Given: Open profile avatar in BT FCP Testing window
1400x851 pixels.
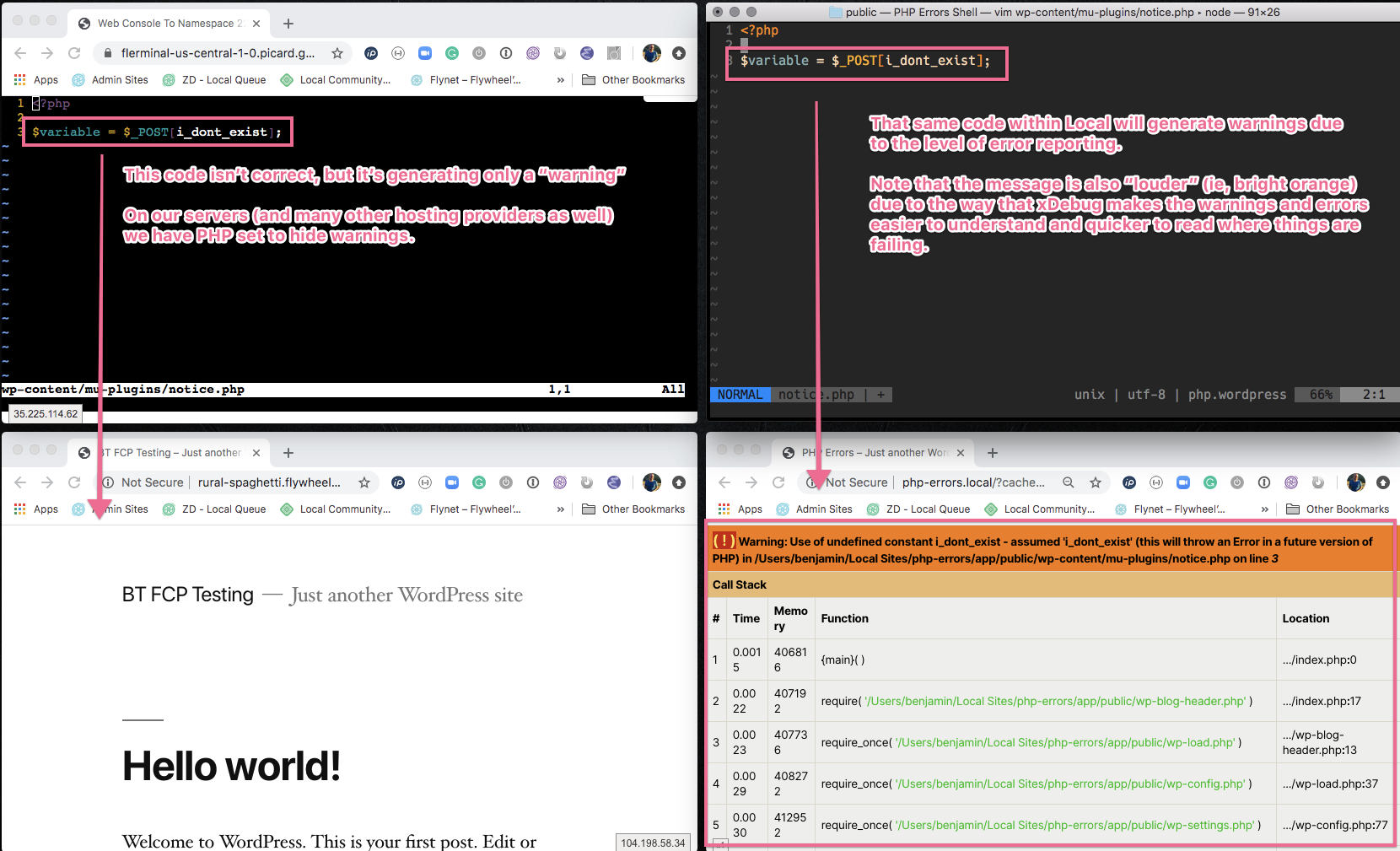Looking at the screenshot, I should pyautogui.click(x=652, y=482).
